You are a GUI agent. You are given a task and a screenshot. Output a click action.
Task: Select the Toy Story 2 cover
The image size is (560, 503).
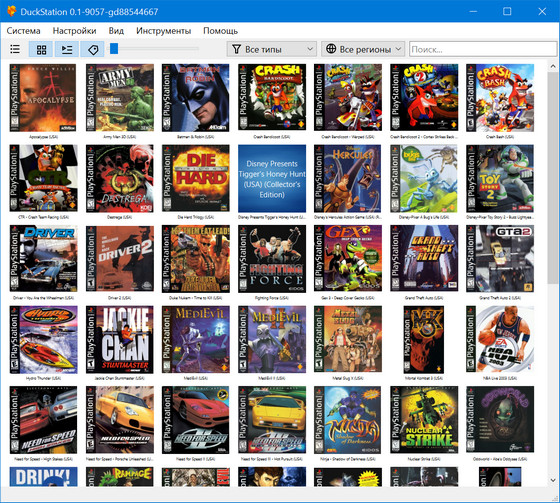tap(500, 178)
